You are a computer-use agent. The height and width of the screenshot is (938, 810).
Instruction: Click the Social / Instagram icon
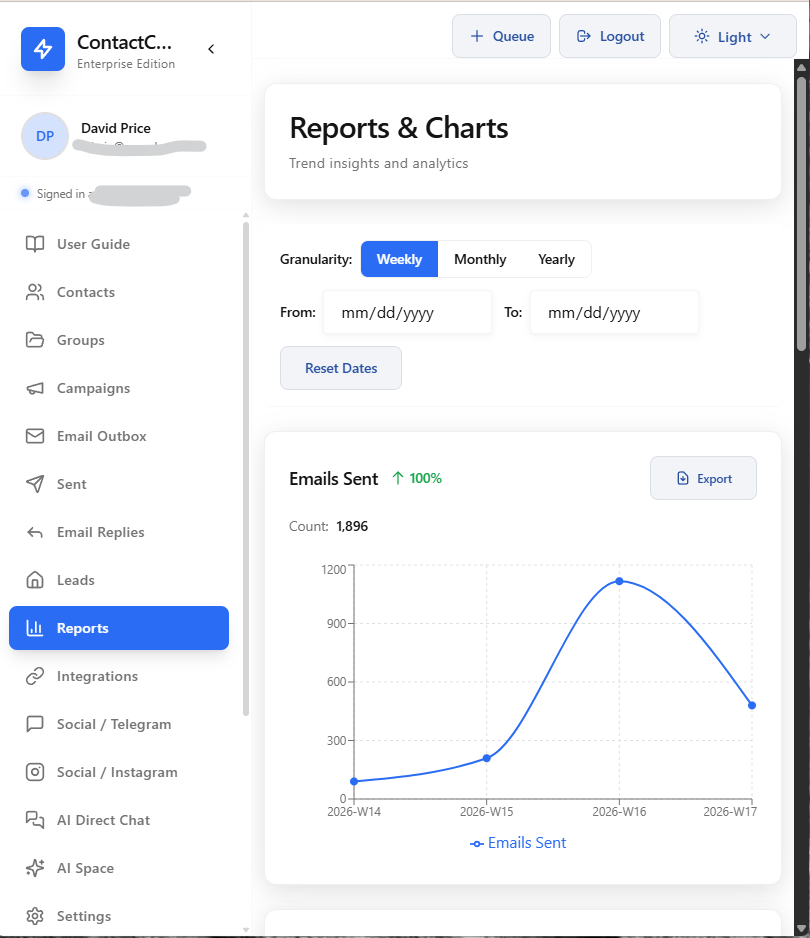coord(35,772)
